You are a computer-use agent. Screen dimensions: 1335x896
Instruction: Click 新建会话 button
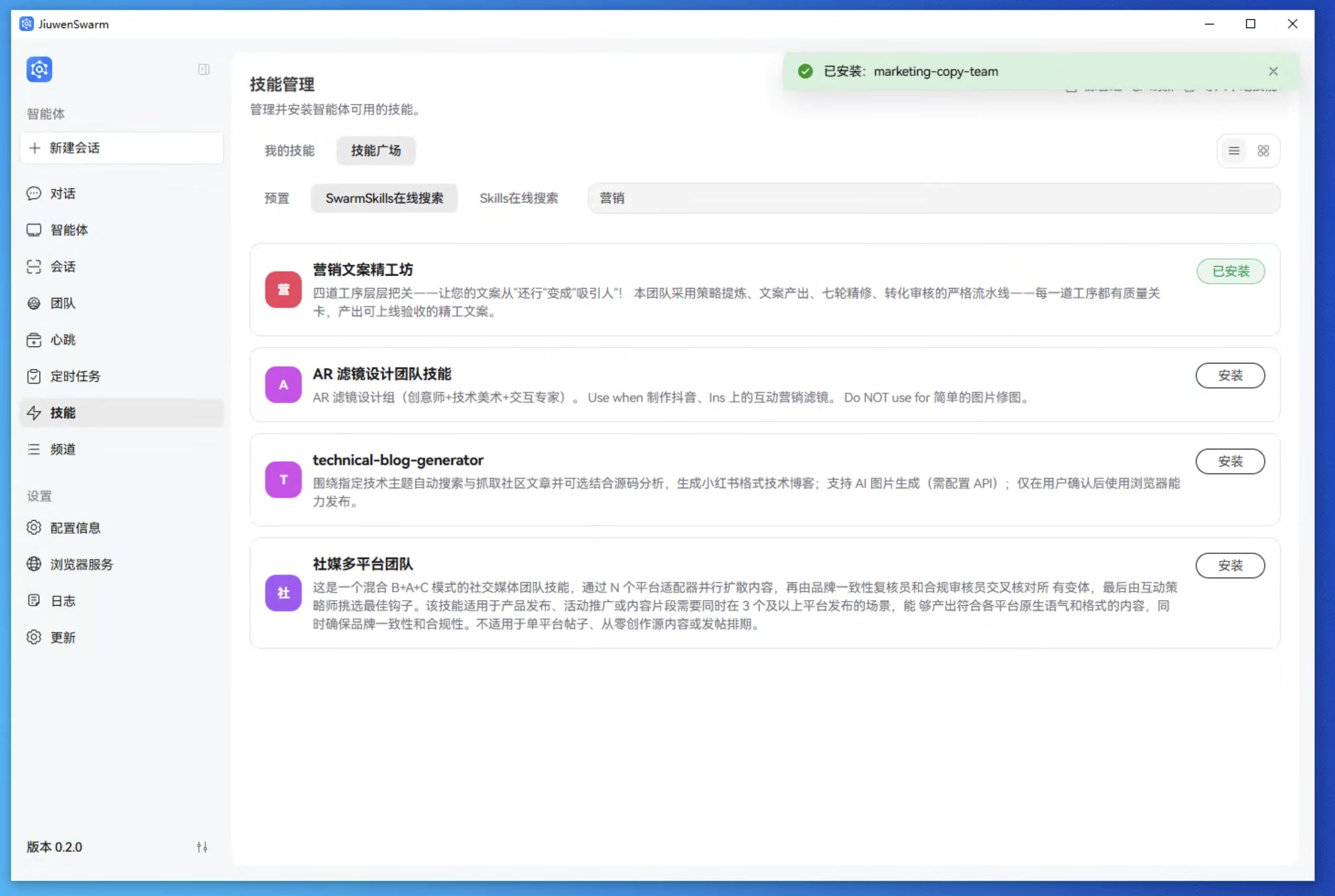[121, 148]
